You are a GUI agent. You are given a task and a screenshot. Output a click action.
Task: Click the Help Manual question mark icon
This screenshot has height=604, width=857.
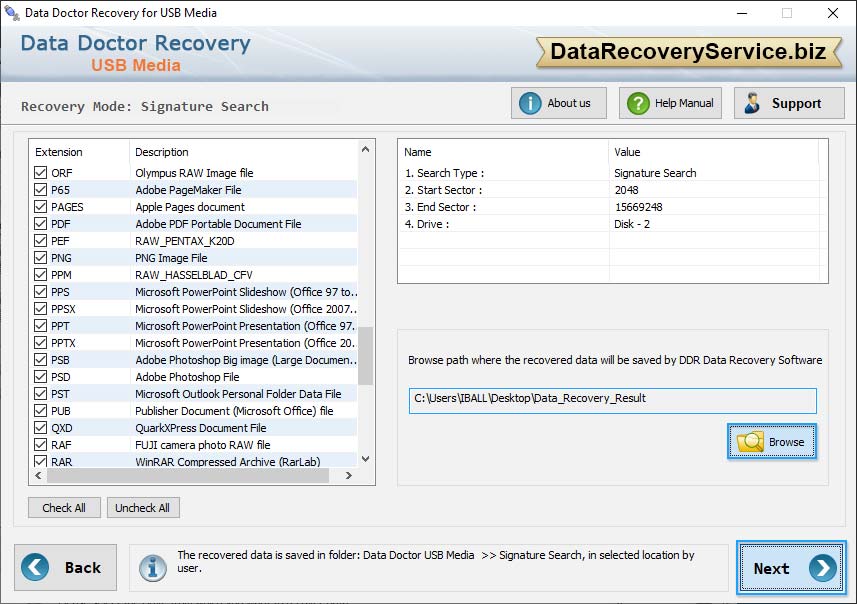(x=638, y=103)
